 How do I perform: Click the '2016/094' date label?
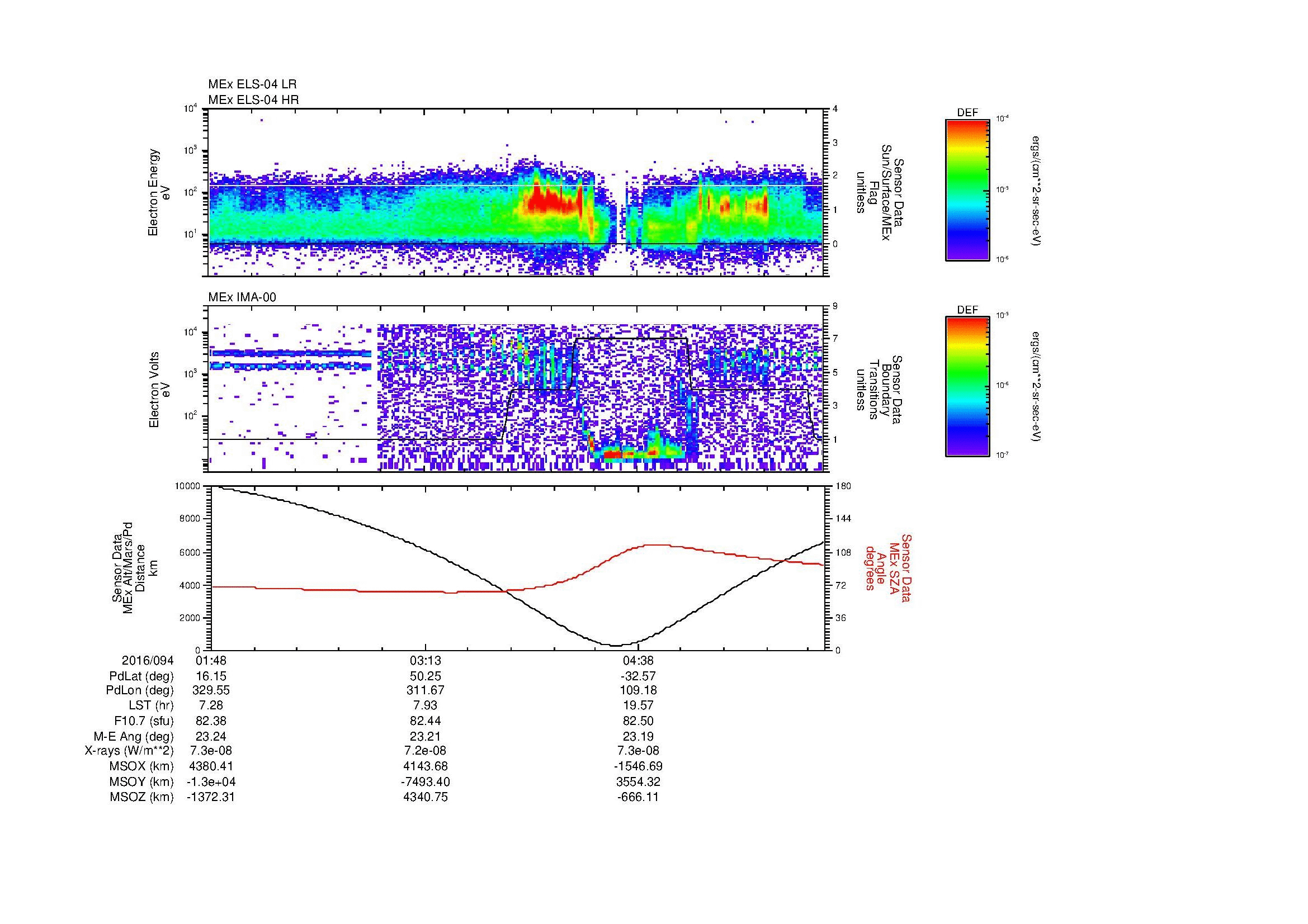click(x=148, y=660)
